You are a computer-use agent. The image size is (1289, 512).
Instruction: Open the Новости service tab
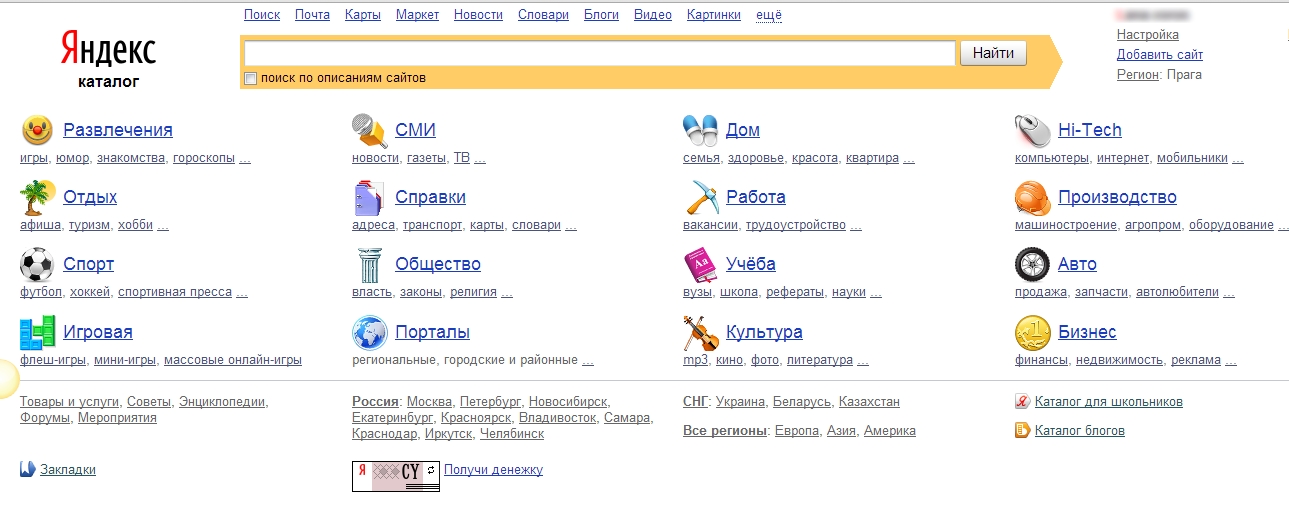(x=478, y=15)
